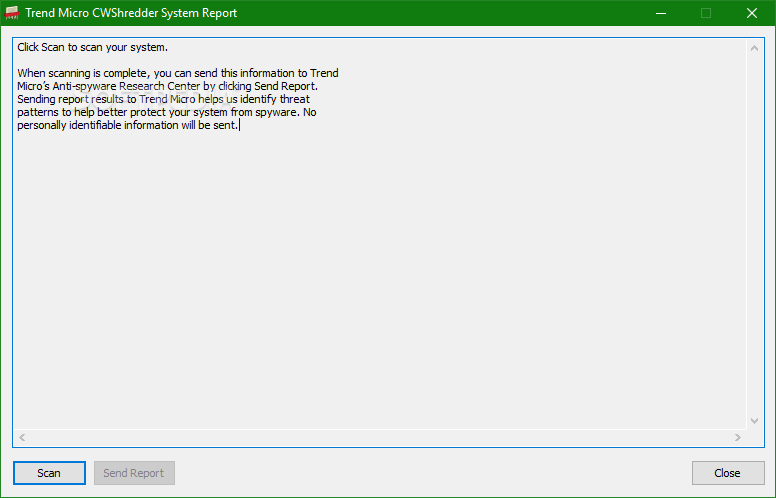
Task: Click the maximize window button
Action: (706, 13)
